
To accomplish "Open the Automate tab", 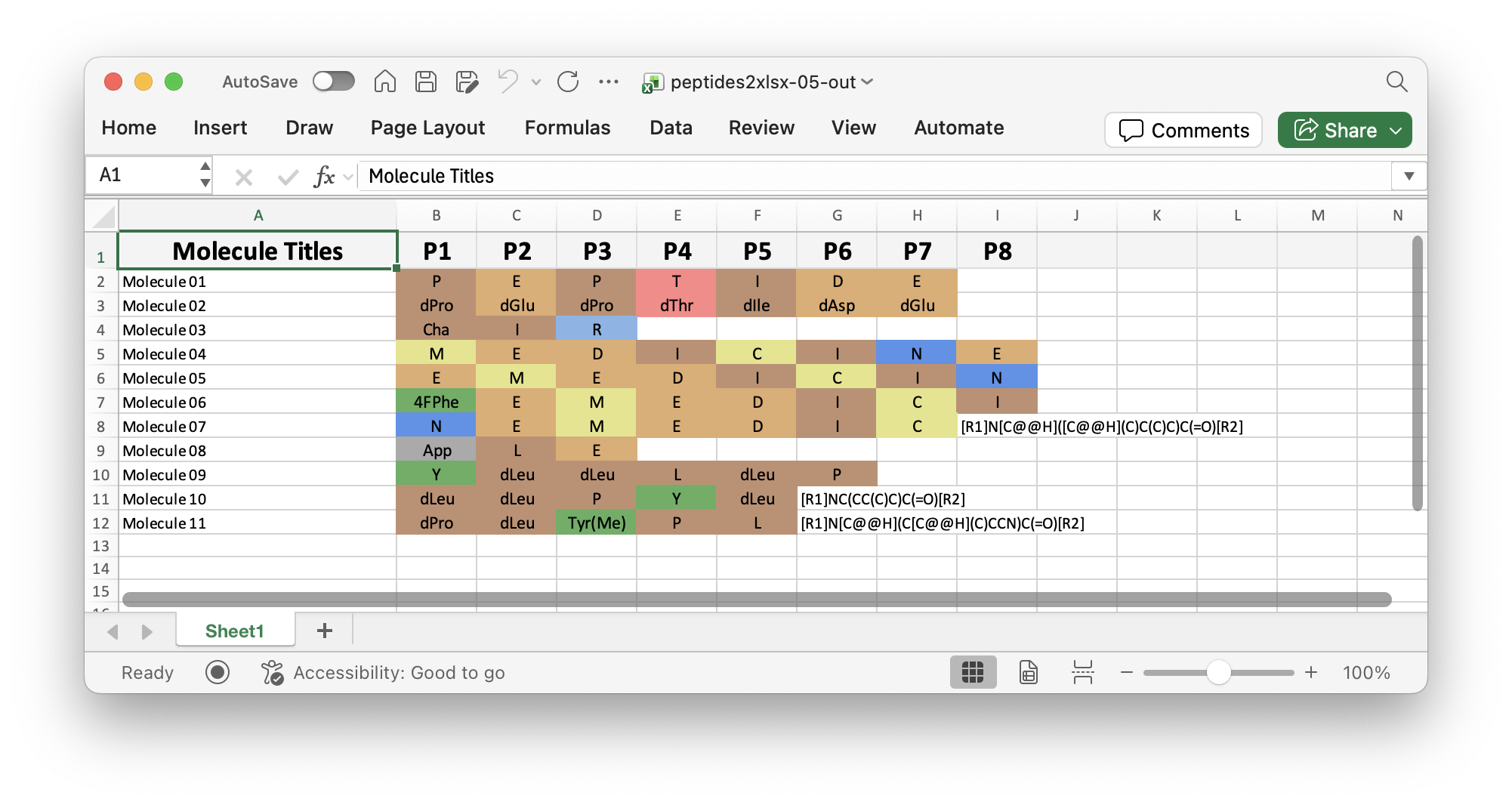I will tap(958, 128).
